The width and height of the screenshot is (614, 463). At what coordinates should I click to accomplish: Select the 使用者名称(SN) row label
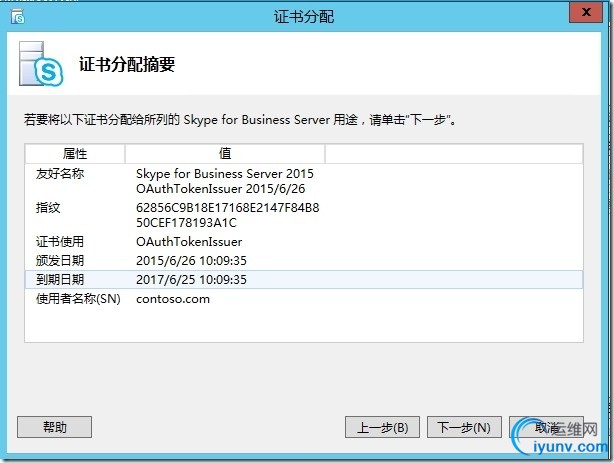[x=78, y=299]
